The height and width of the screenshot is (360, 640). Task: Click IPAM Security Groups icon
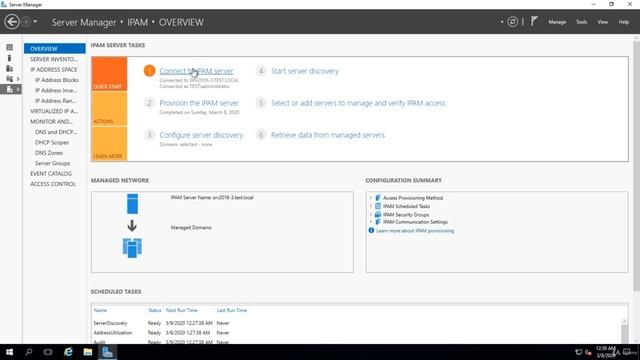point(378,214)
